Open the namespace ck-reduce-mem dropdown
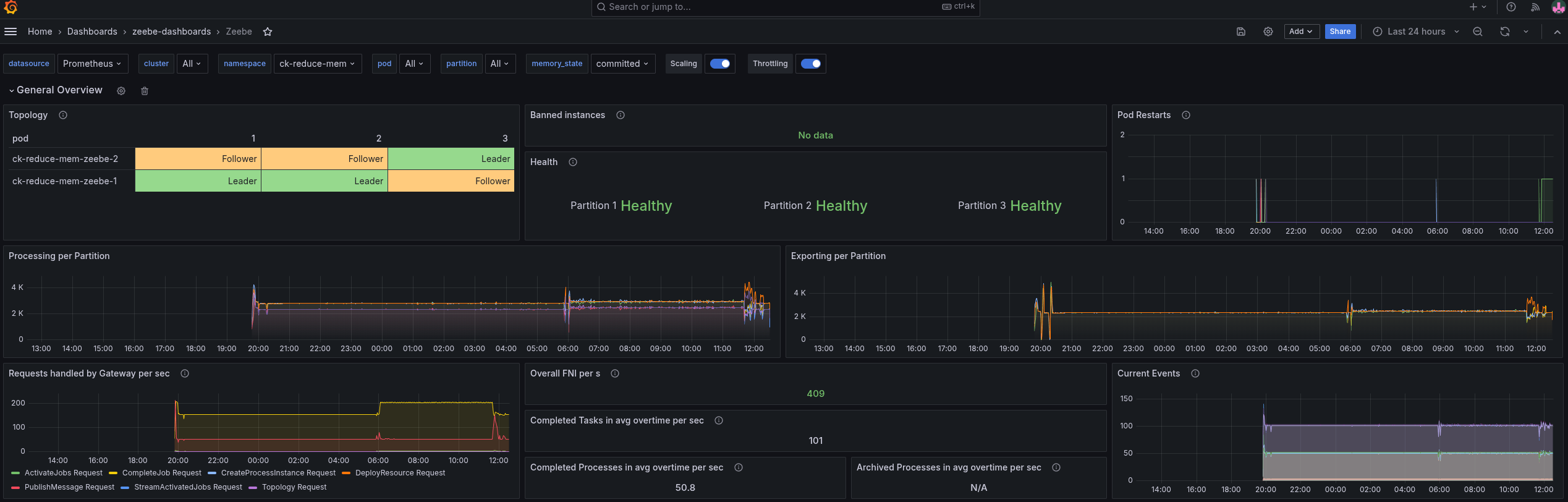Image resolution: width=1568 pixels, height=502 pixels. (x=317, y=64)
